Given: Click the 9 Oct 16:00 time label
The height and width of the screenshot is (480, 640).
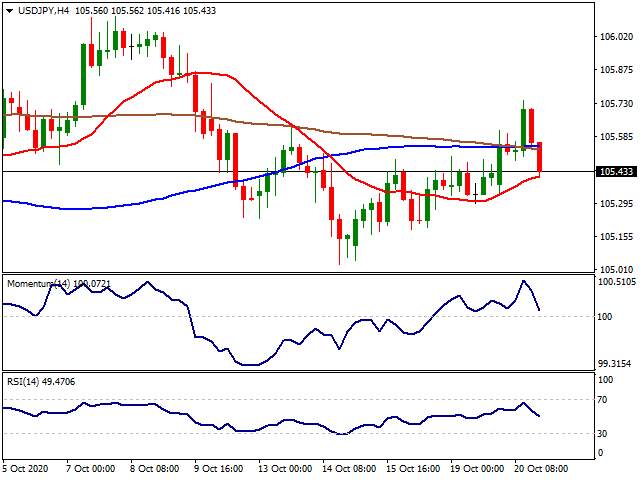Looking at the screenshot, I should click(x=218, y=469).
